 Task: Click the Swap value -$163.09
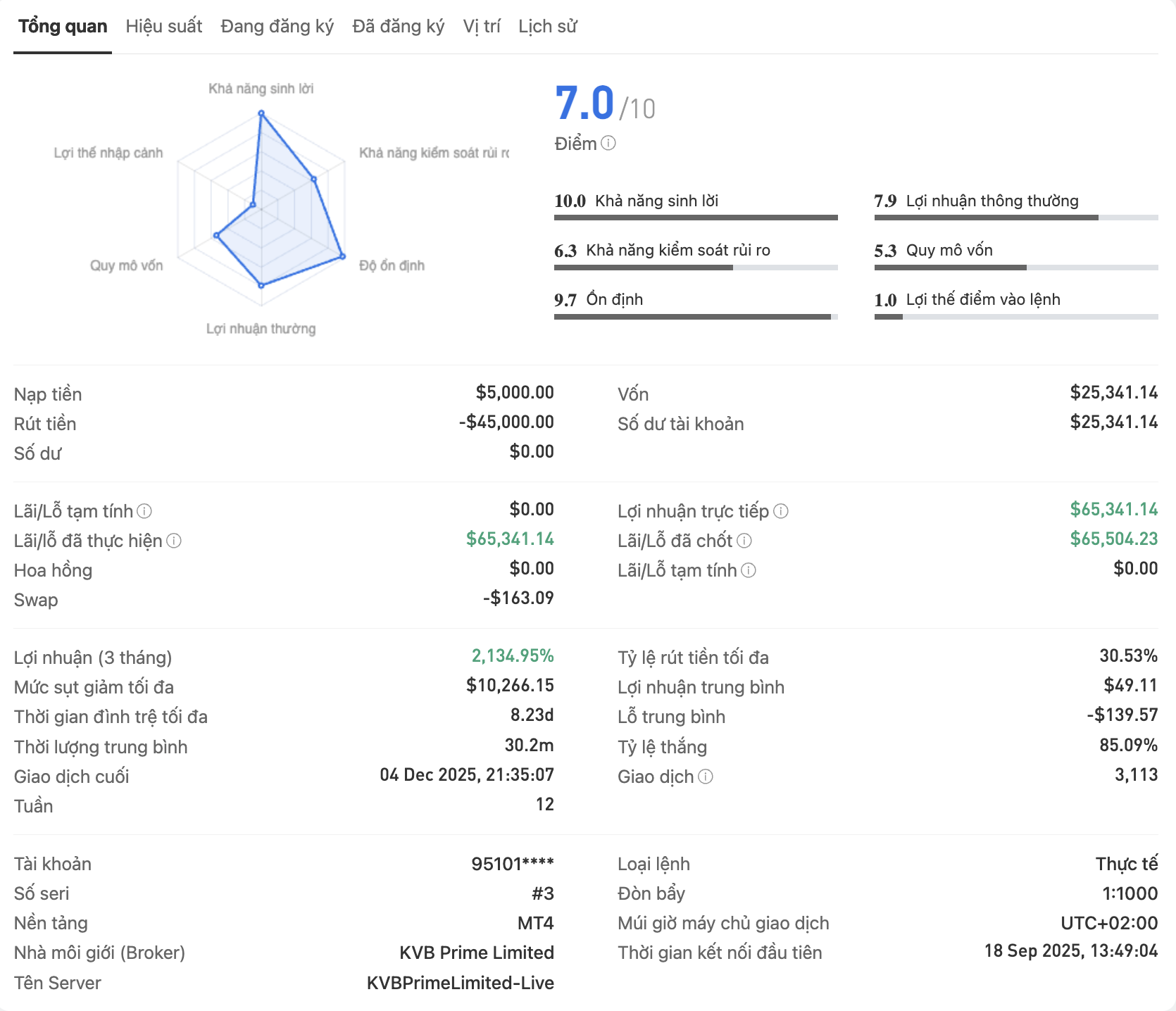click(518, 598)
